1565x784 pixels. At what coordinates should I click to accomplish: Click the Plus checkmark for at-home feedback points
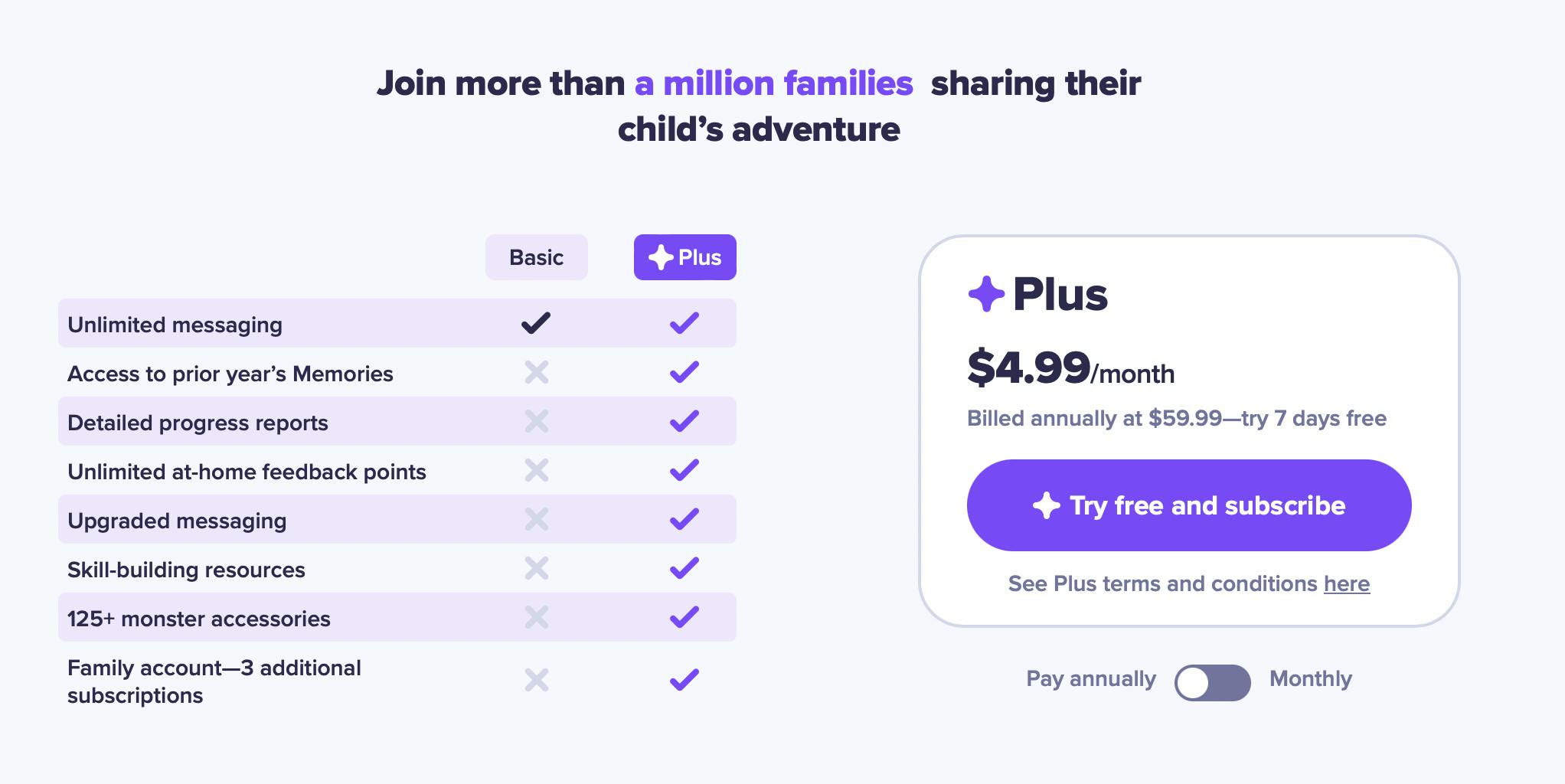[684, 470]
